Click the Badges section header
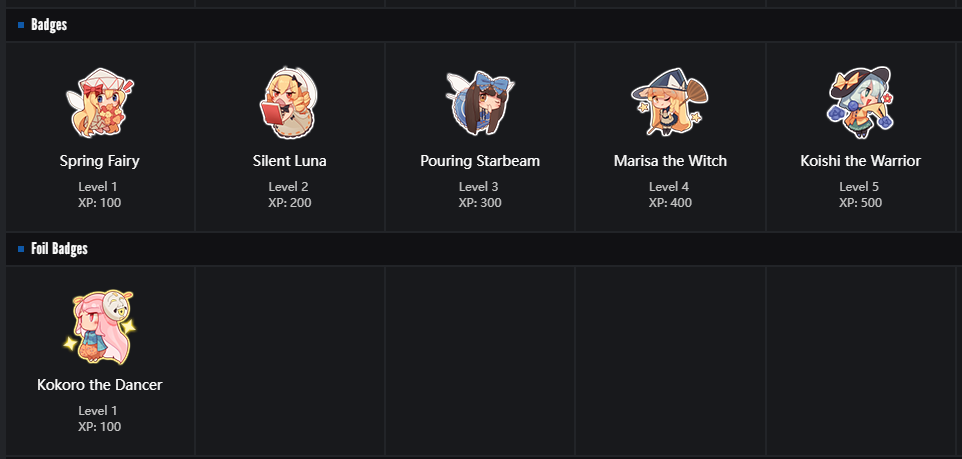 pyautogui.click(x=49, y=25)
